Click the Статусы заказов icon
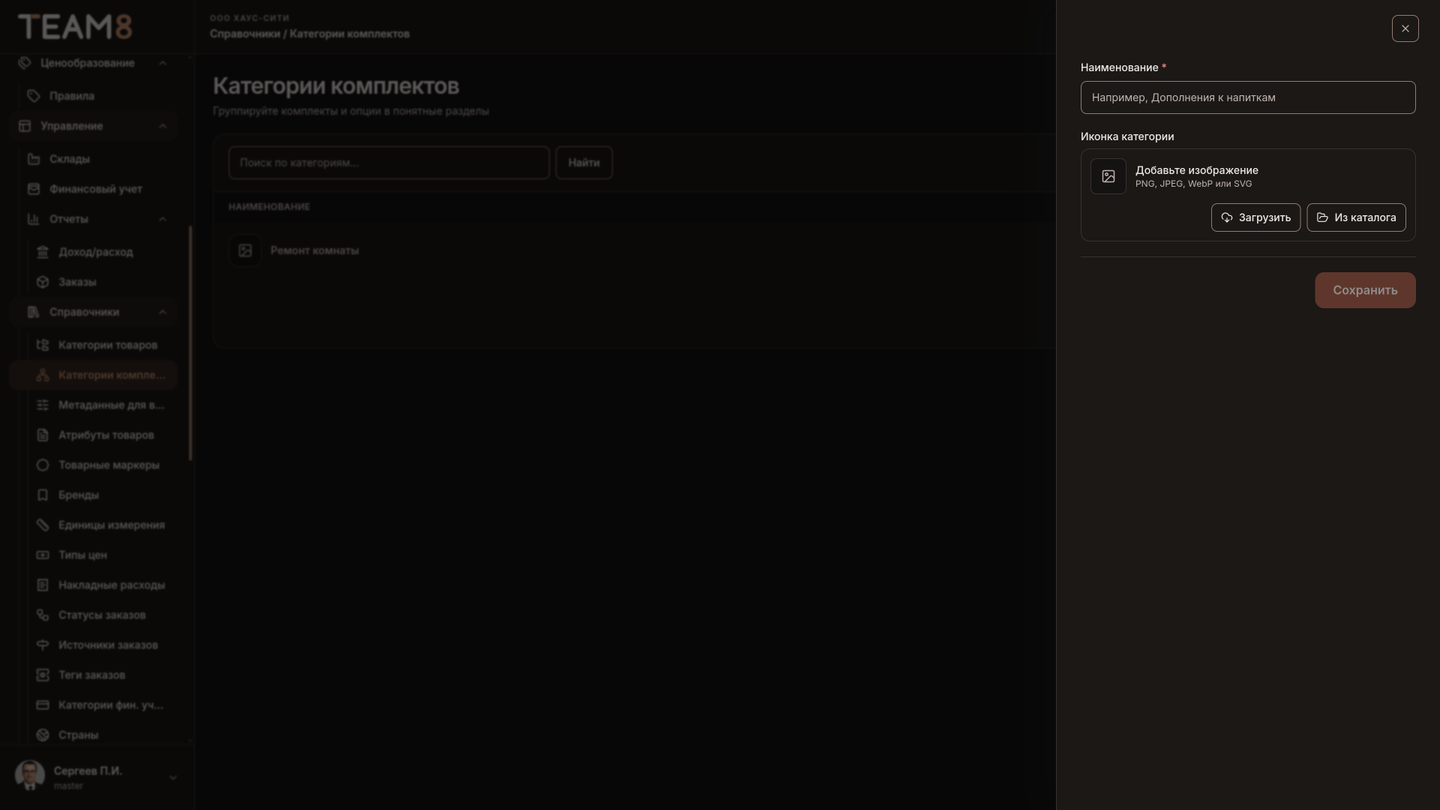Image resolution: width=1440 pixels, height=810 pixels. click(x=42, y=615)
